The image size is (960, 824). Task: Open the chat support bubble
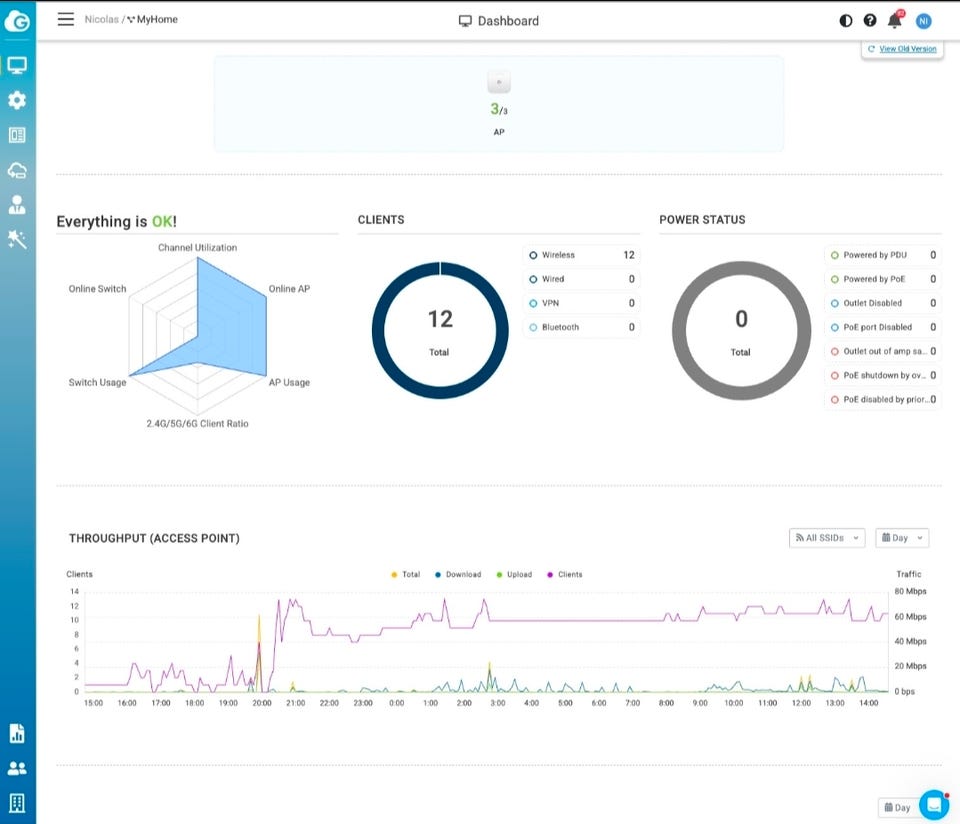(934, 804)
